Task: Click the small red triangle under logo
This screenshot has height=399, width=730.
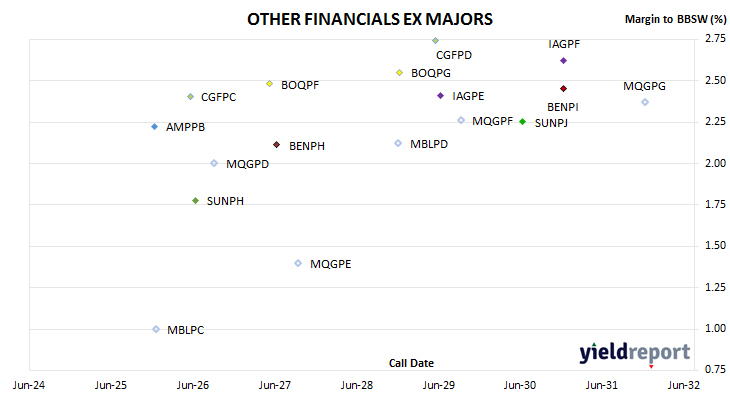Action: (x=651, y=367)
